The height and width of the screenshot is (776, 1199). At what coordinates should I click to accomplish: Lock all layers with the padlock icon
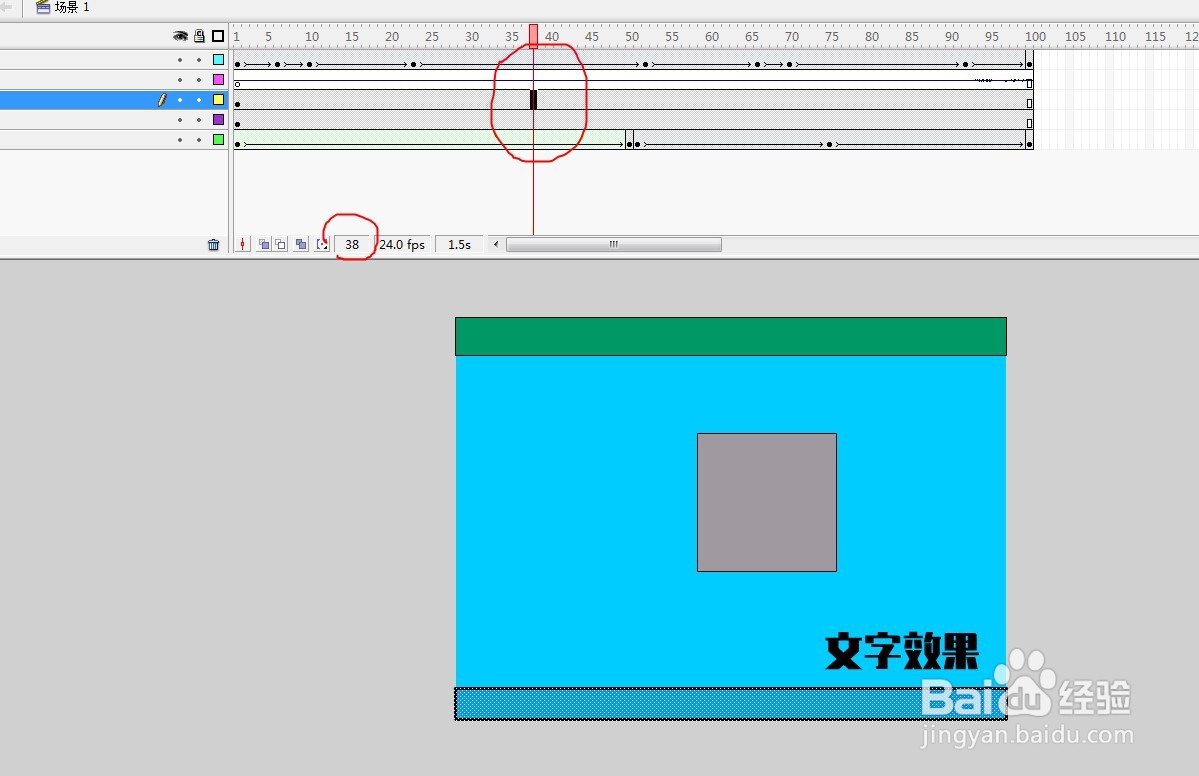click(x=199, y=36)
